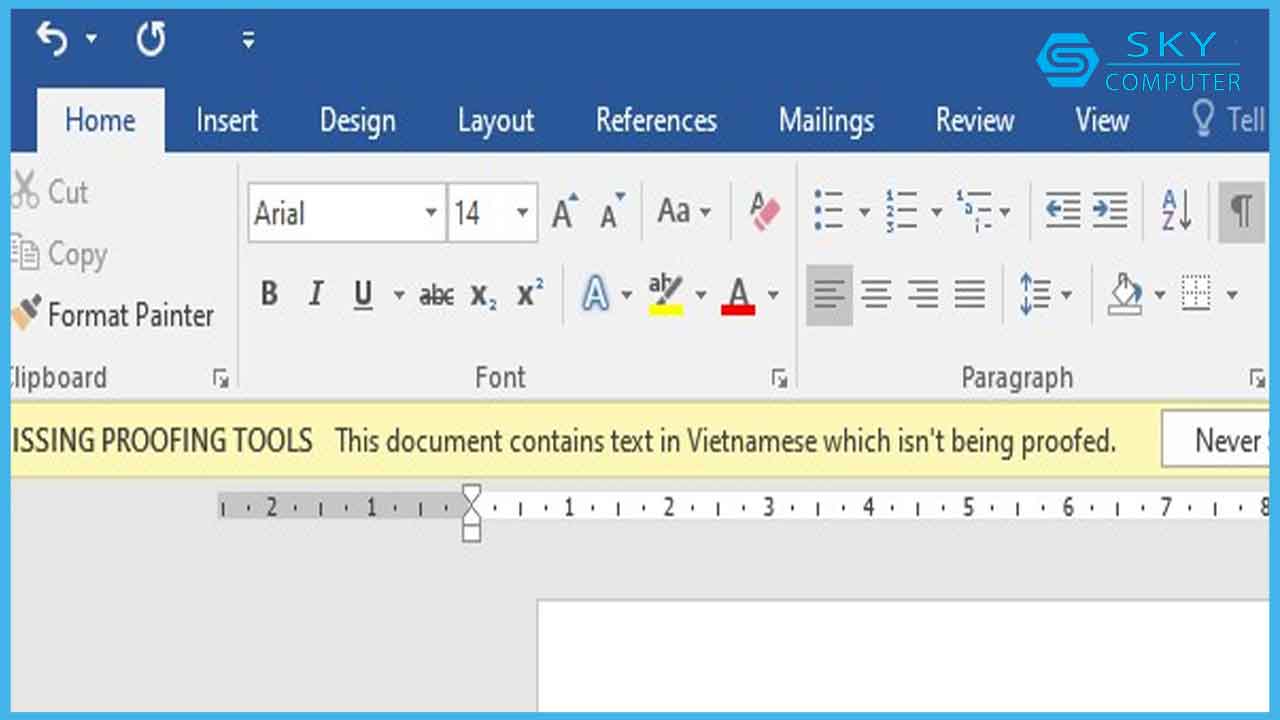Center align the text
Screen dimensions: 1280x720
(876, 295)
